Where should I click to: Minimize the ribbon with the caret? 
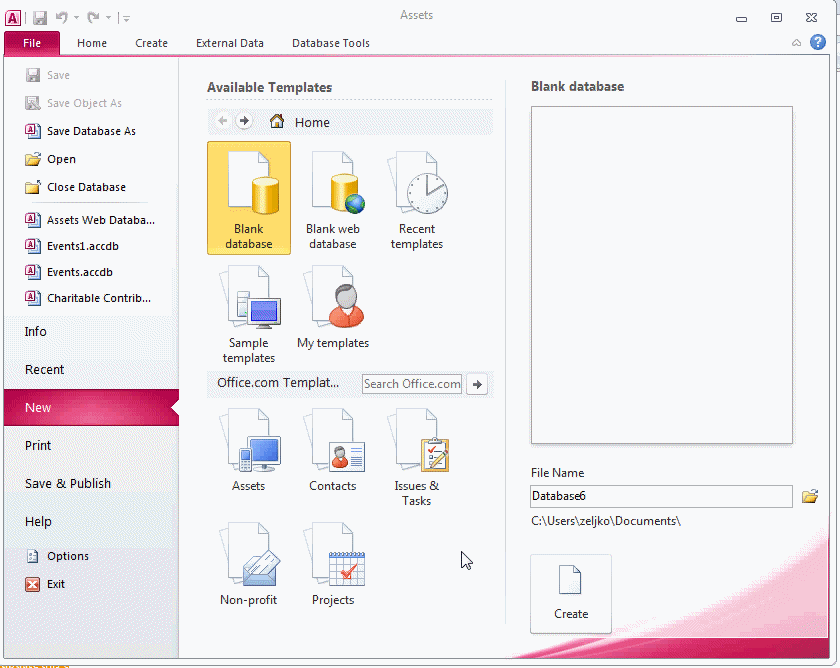click(x=796, y=43)
